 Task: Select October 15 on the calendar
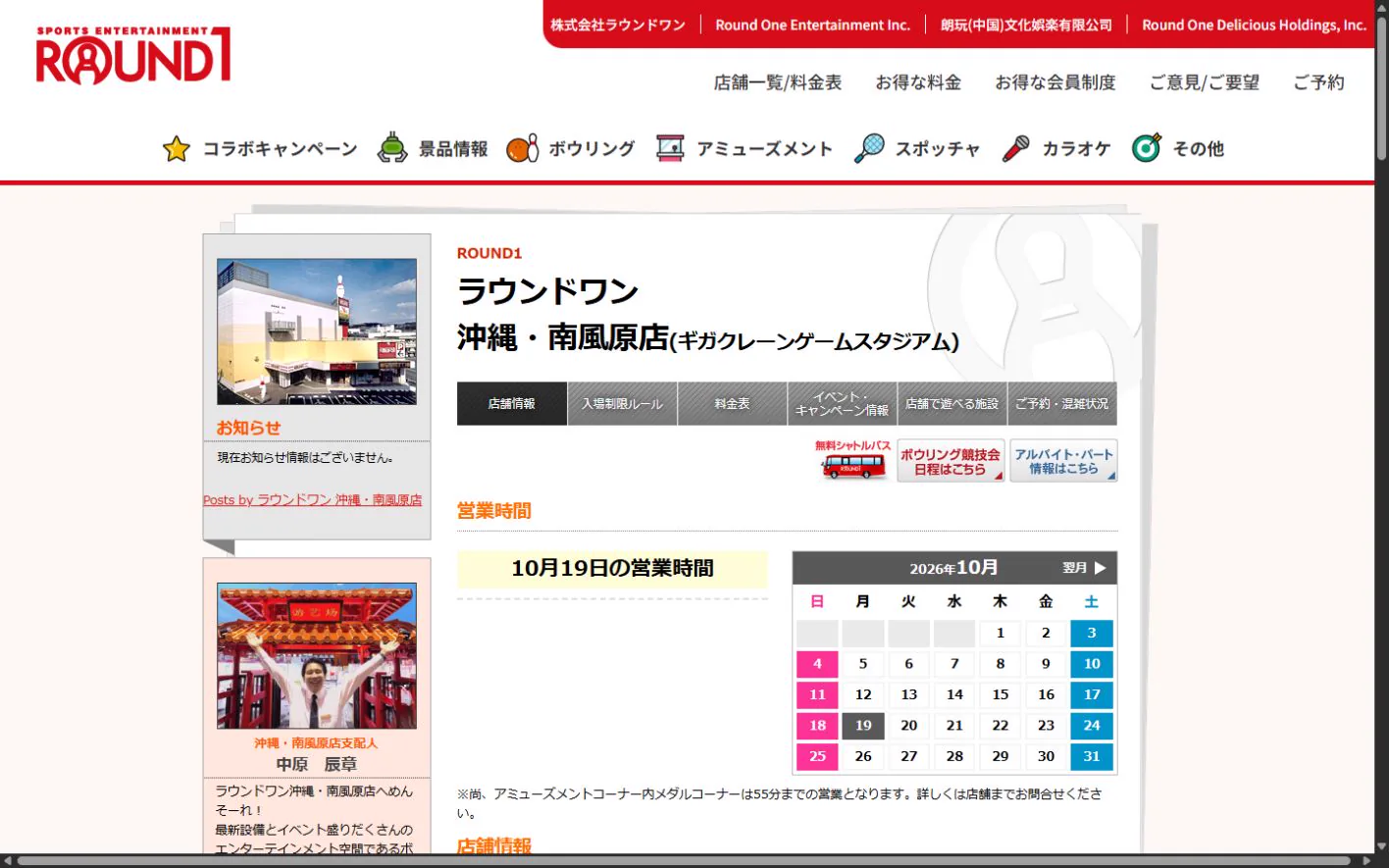(x=1001, y=694)
